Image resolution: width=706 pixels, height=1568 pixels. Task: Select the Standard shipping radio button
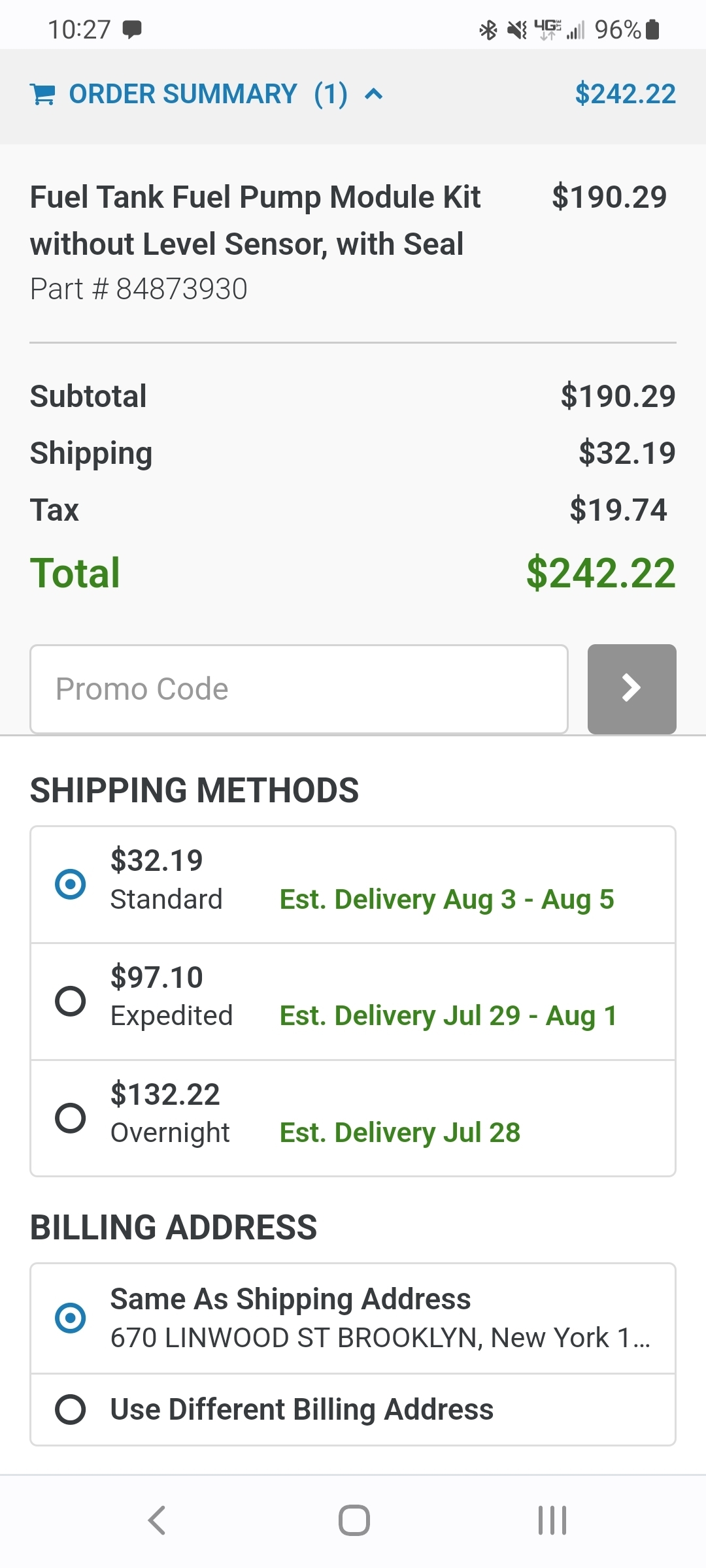tap(71, 884)
